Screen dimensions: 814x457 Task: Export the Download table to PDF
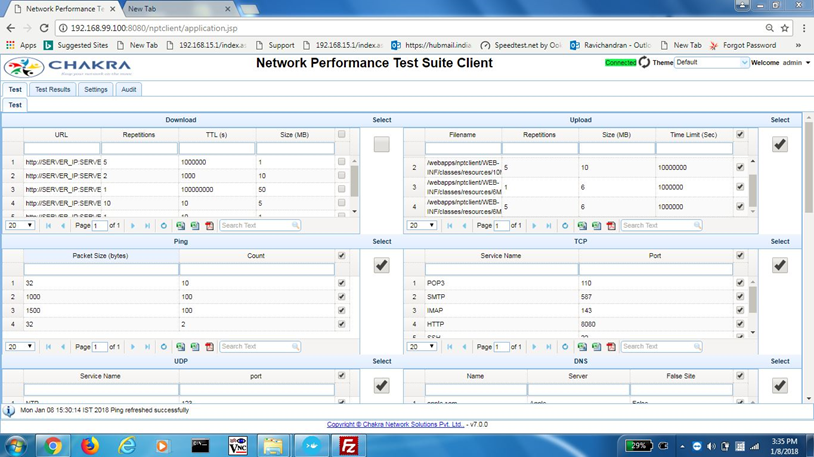(x=209, y=225)
